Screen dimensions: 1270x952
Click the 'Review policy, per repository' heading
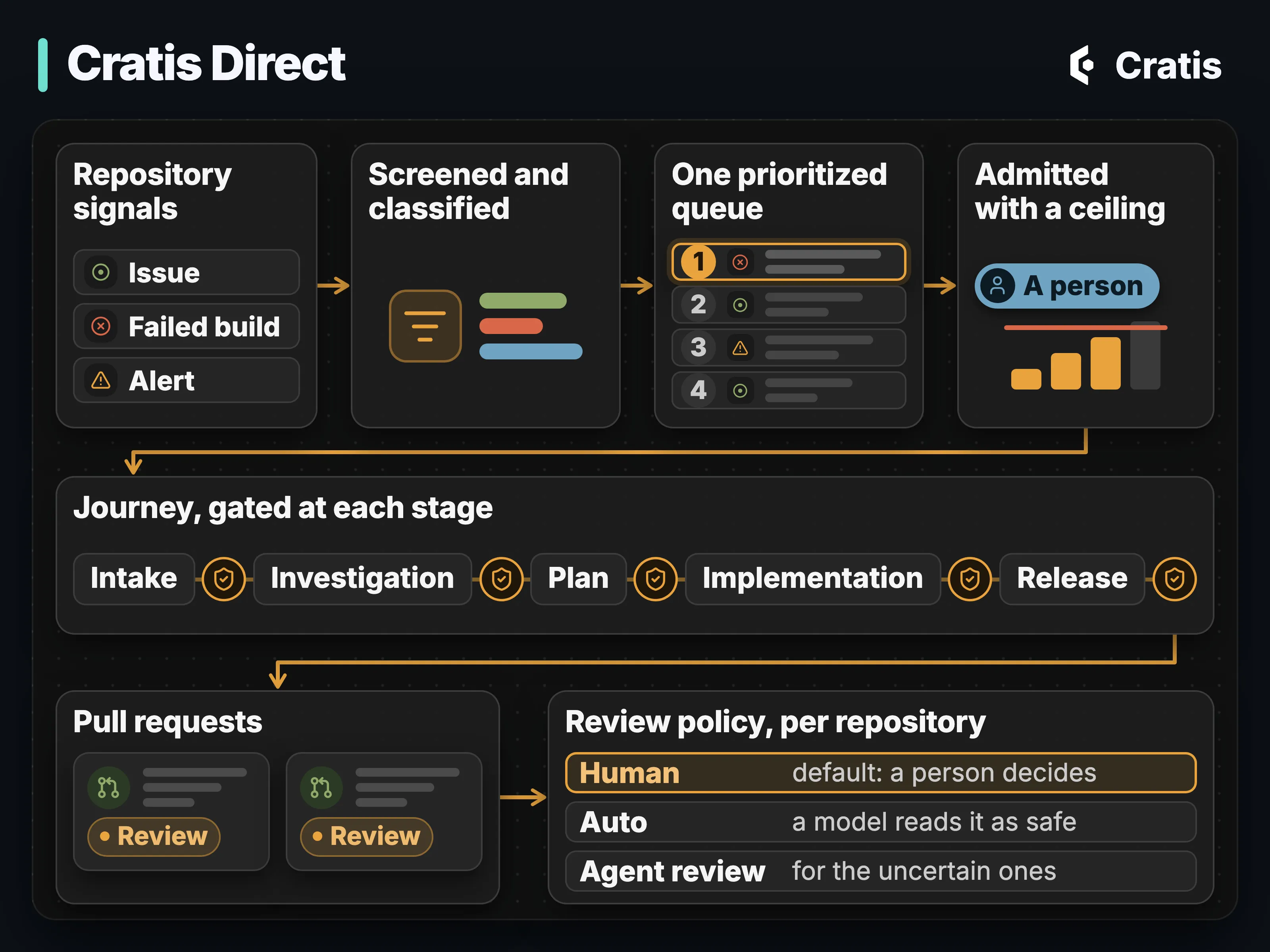click(775, 722)
